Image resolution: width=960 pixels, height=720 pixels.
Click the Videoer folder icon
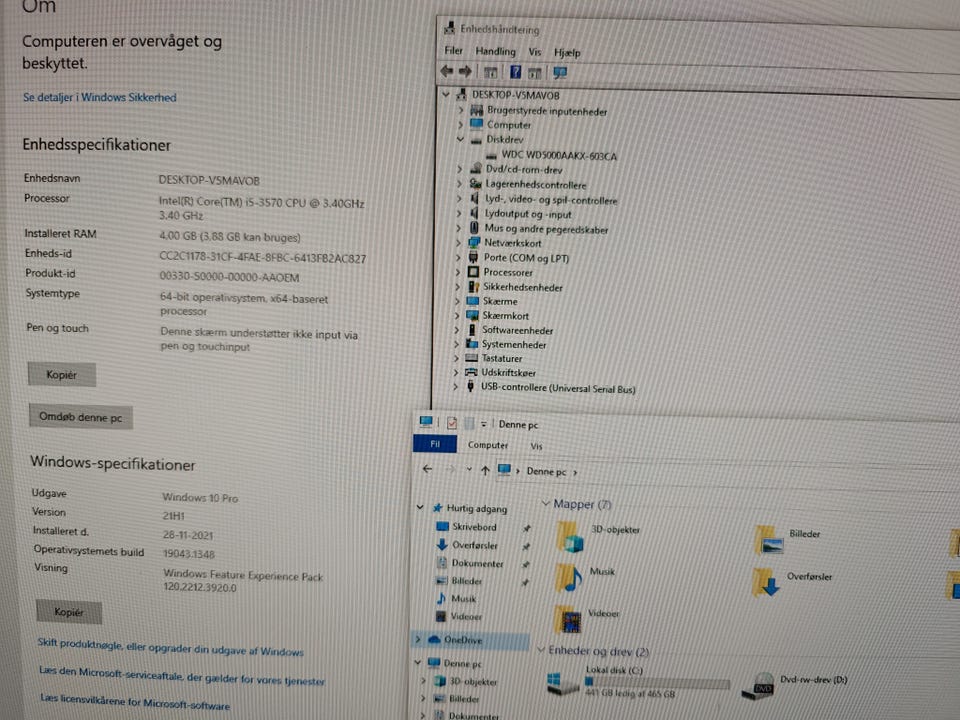point(568,620)
